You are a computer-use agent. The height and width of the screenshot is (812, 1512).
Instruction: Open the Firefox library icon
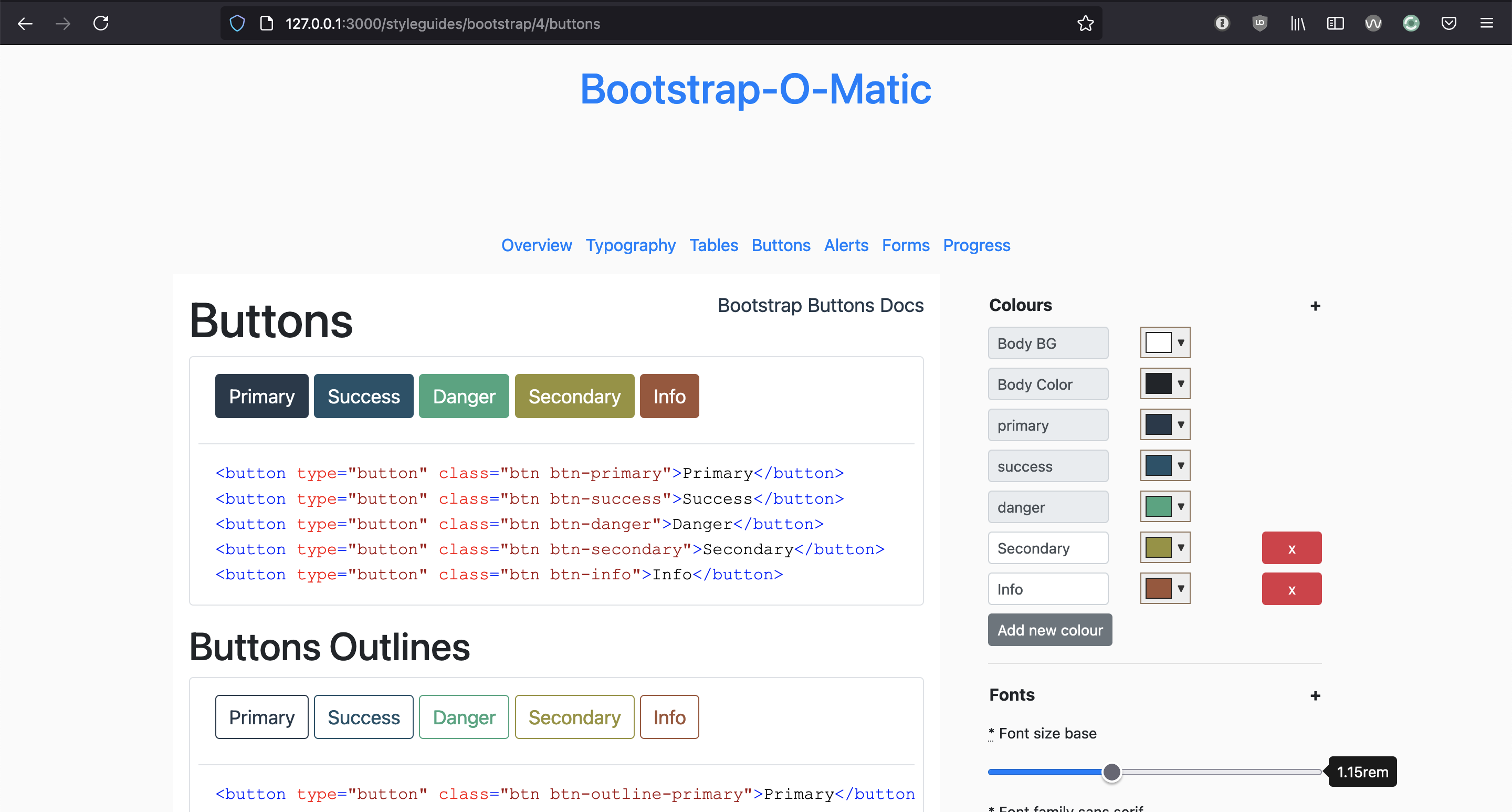[x=1298, y=24]
